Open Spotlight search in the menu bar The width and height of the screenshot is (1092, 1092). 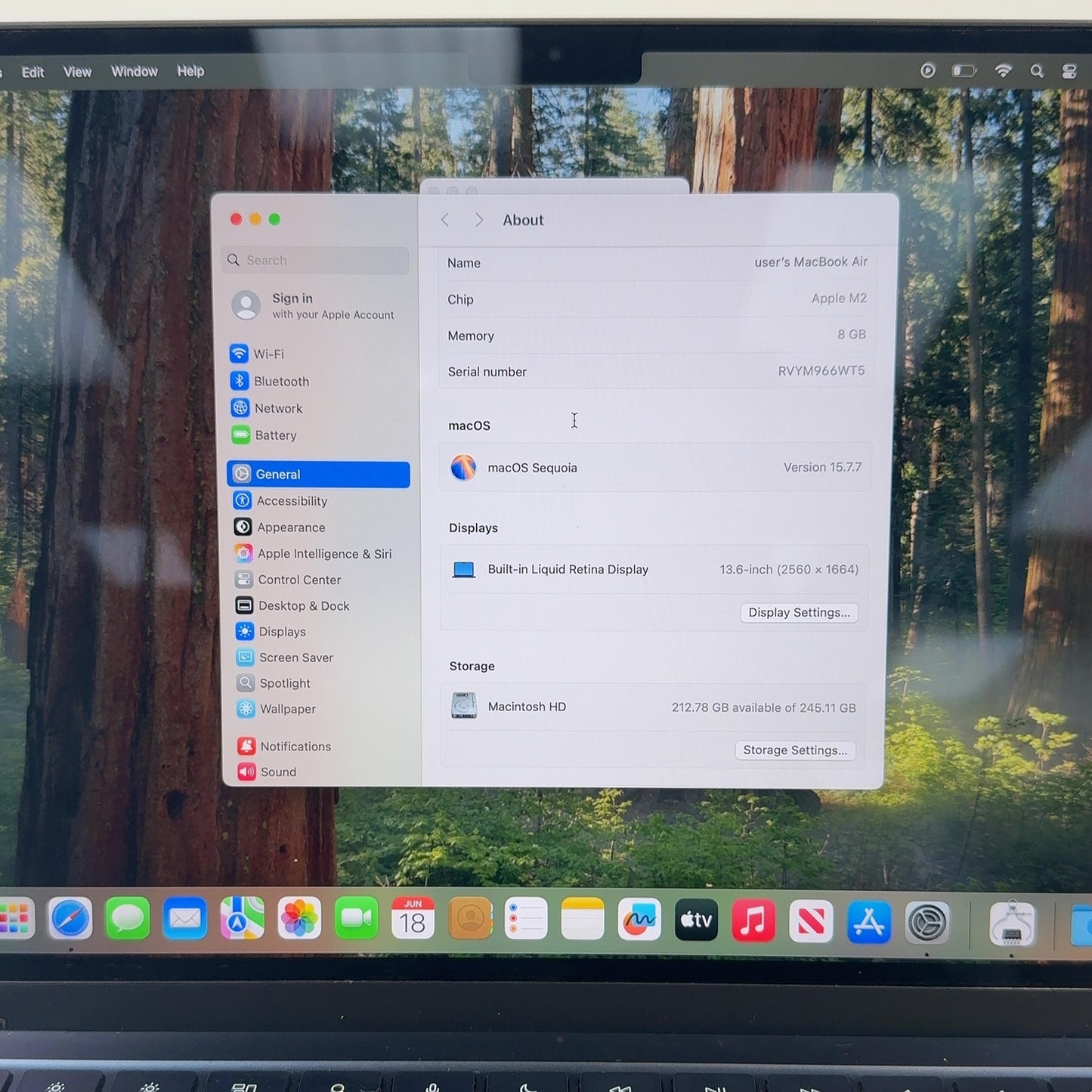pyautogui.click(x=1037, y=70)
